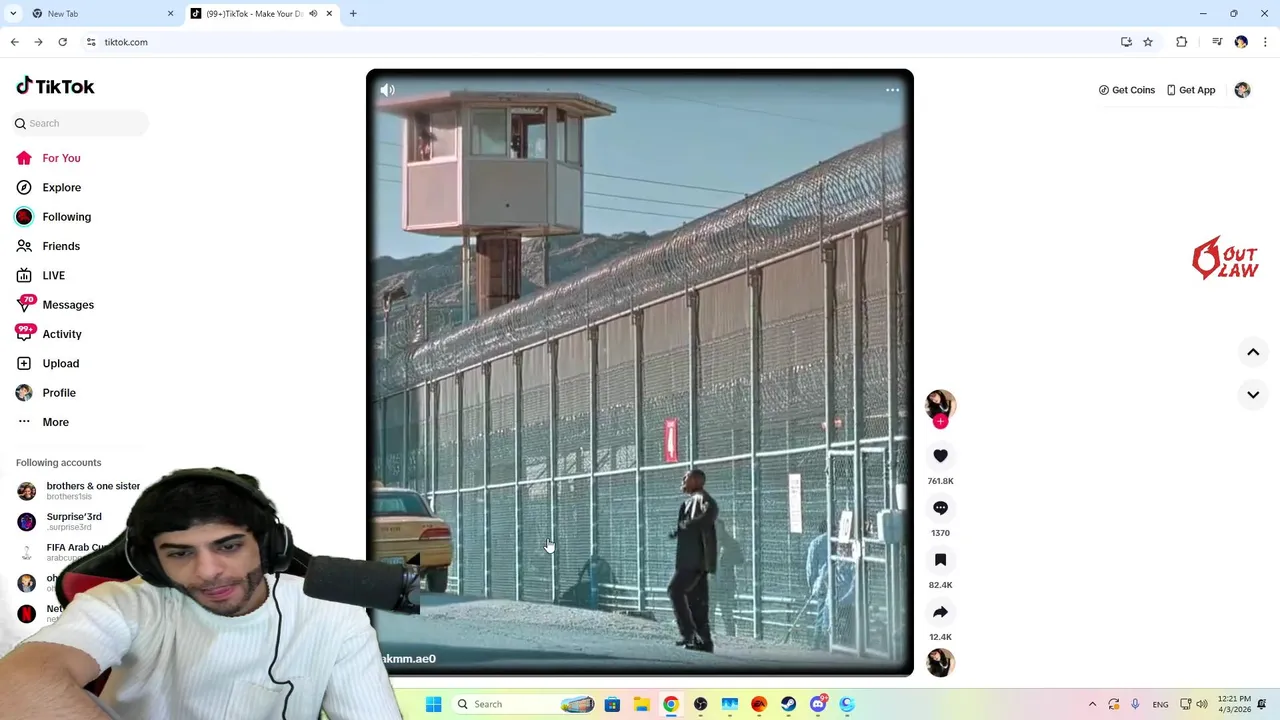Open Chrome media controls icon
This screenshot has height=720, width=1280.
1217,42
